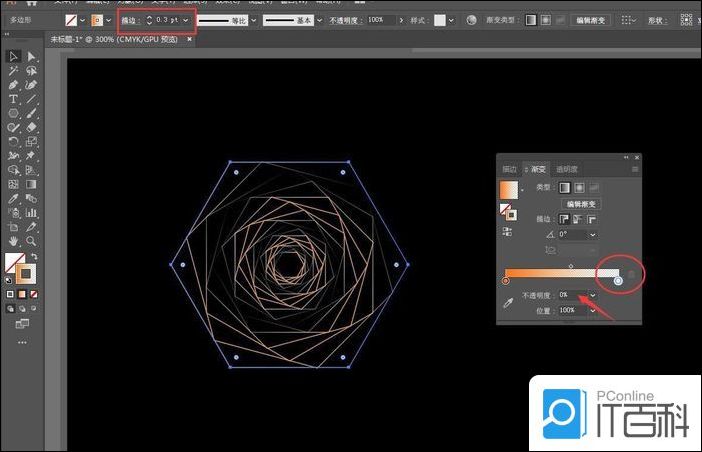This screenshot has height=452, width=702.
Task: Select the Hand tool
Action: coord(14,241)
